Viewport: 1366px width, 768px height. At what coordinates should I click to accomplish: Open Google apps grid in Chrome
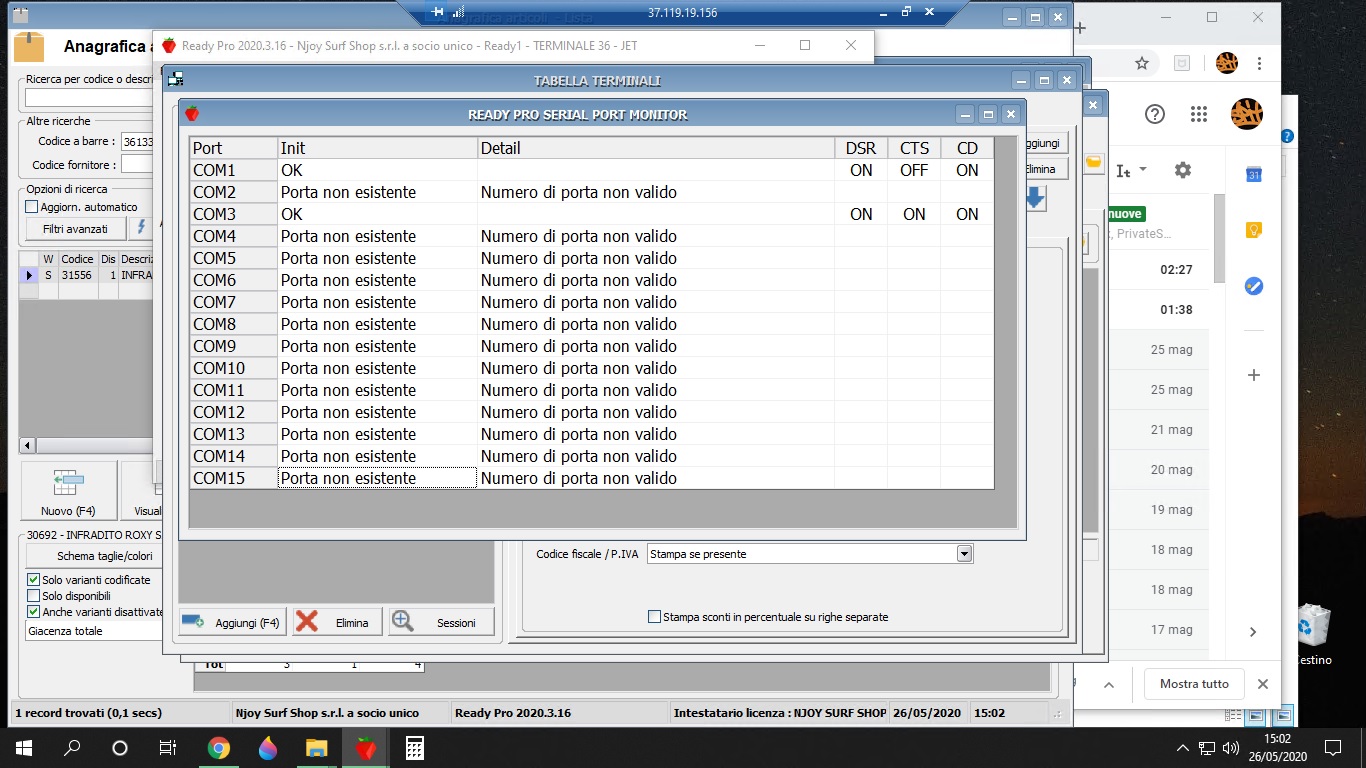(1199, 114)
